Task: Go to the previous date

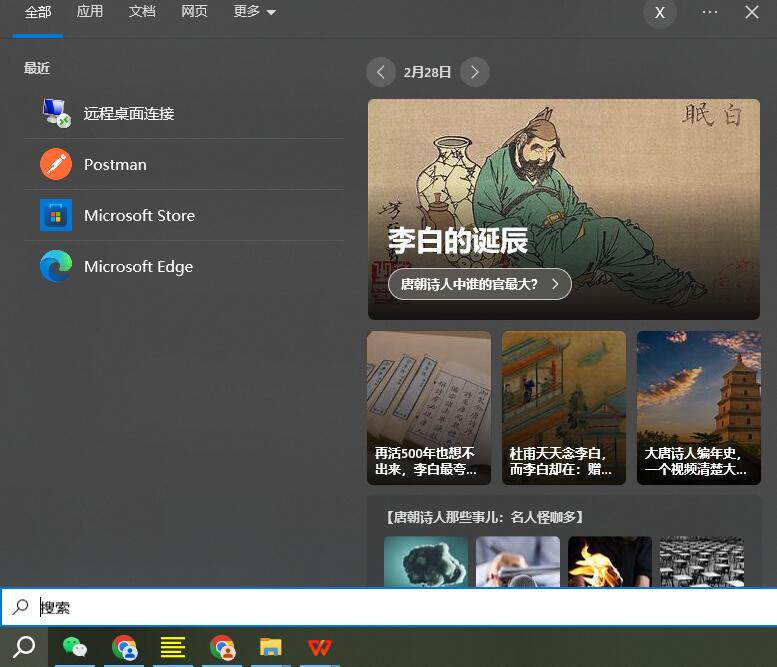Action: coord(381,72)
